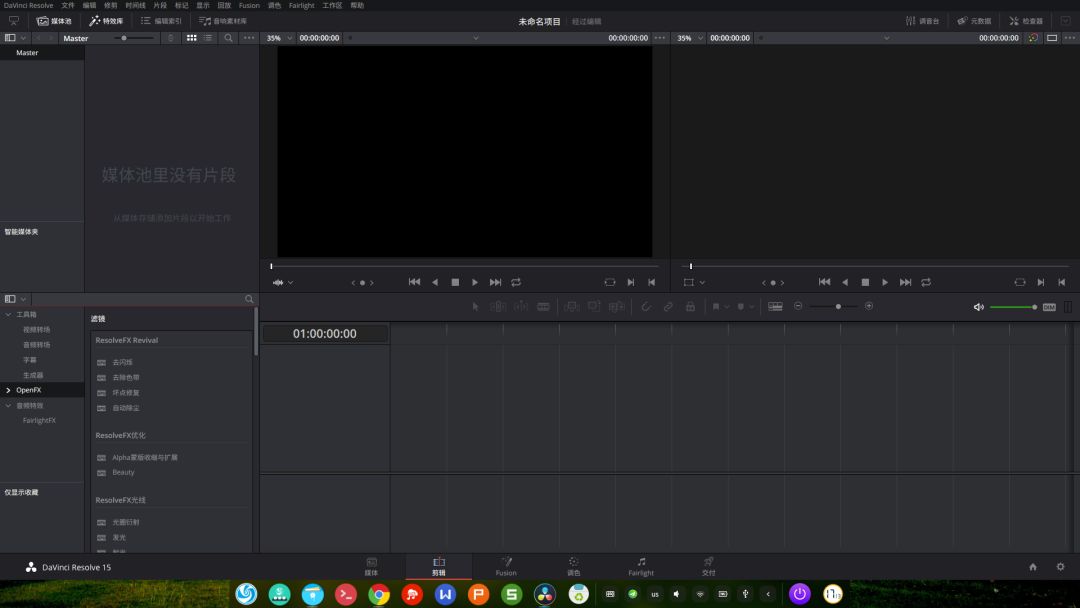Open the 文件 (File) menu

tap(68, 5)
